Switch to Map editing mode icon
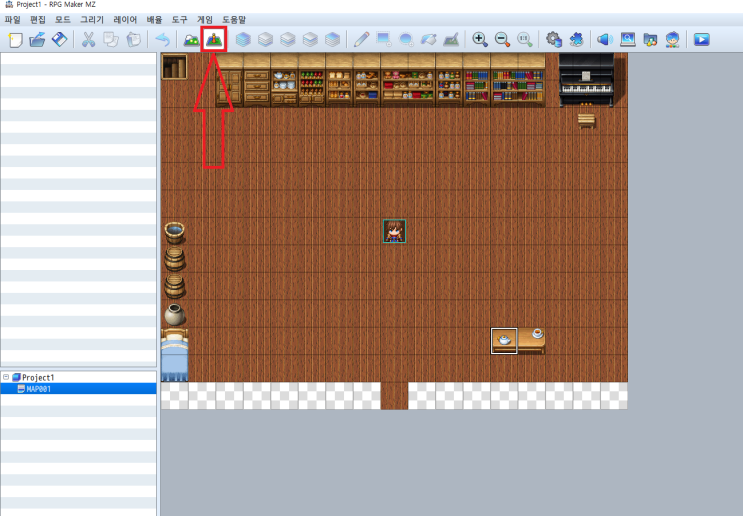The width and height of the screenshot is (743, 516). 191,39
